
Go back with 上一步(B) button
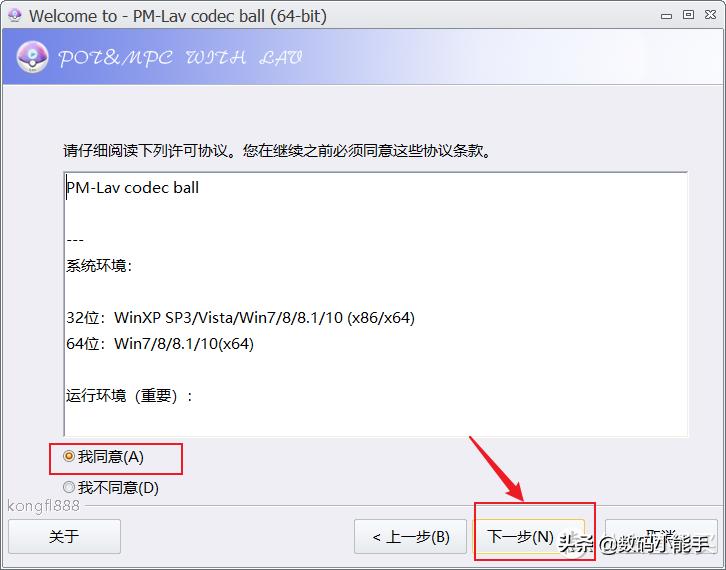click(x=410, y=537)
